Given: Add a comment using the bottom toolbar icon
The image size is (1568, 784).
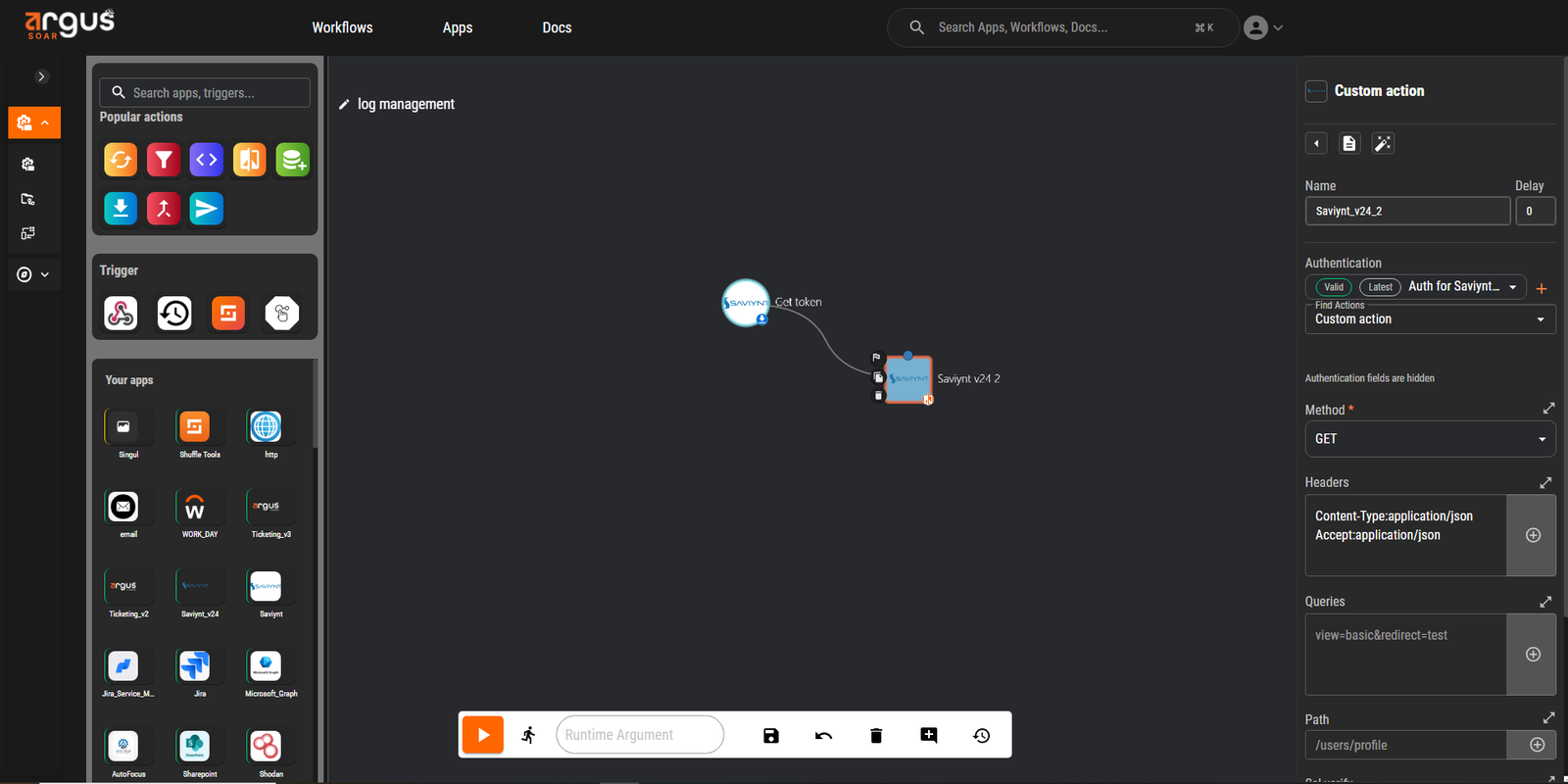Looking at the screenshot, I should pos(929,735).
